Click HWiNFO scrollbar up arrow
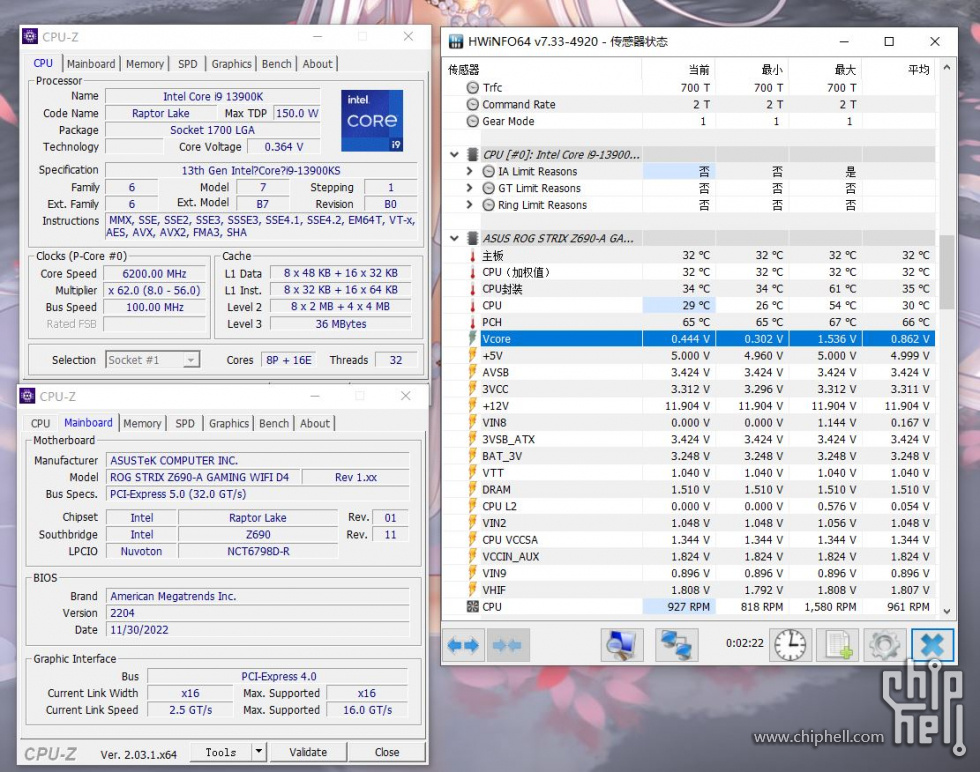980x772 pixels. pos(947,68)
